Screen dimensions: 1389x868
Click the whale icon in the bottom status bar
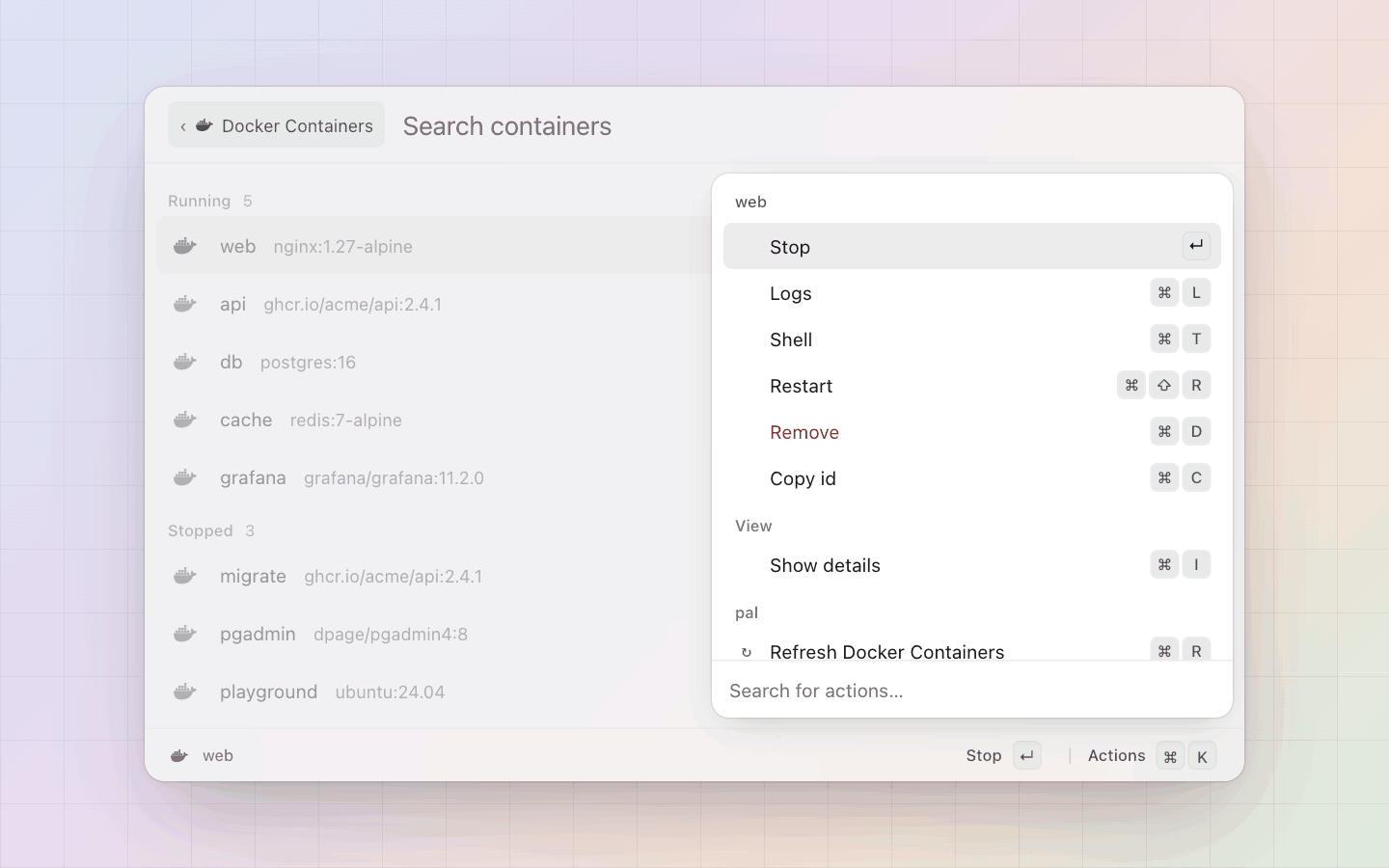[179, 756]
